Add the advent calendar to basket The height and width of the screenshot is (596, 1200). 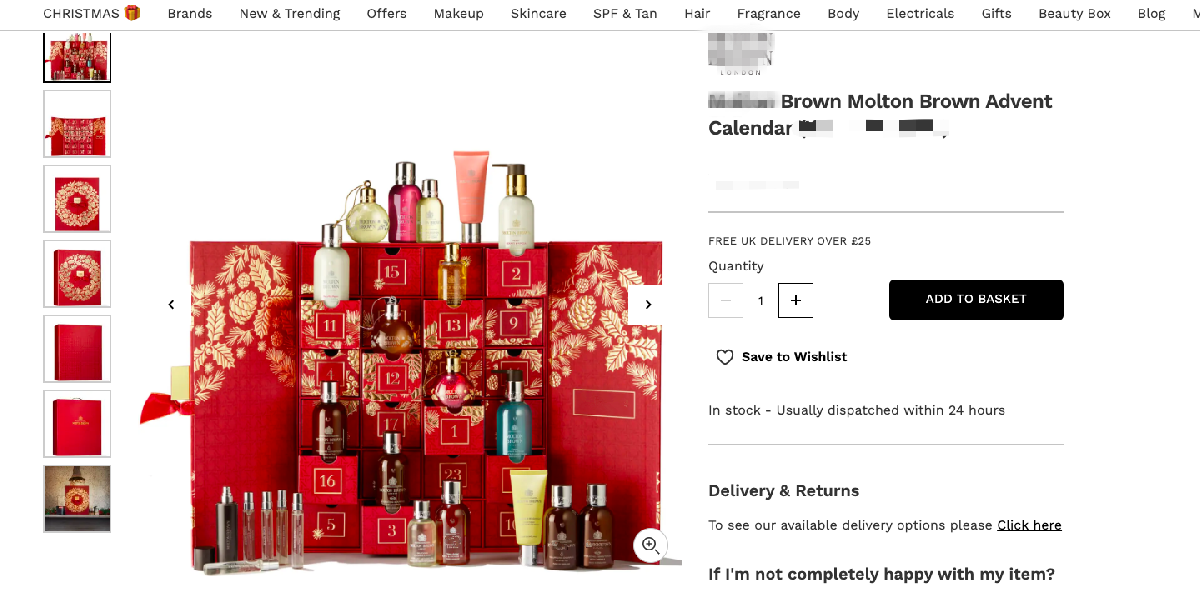point(976,299)
